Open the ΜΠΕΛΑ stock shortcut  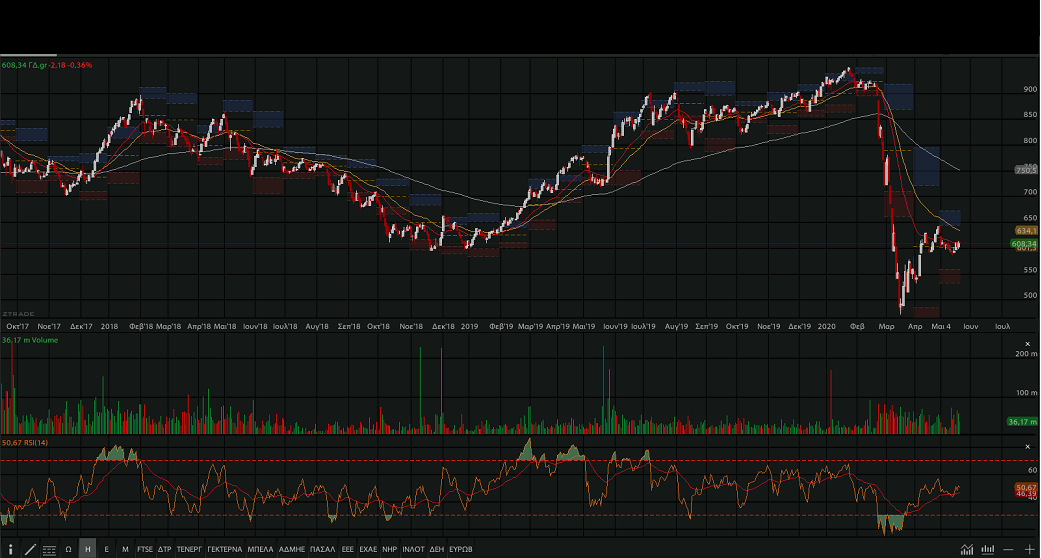coord(260,549)
